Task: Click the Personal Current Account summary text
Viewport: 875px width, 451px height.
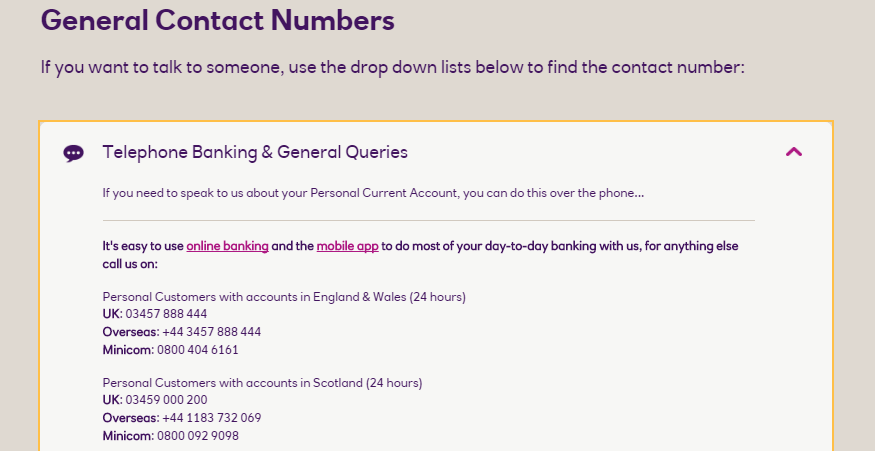Action: click(x=373, y=193)
